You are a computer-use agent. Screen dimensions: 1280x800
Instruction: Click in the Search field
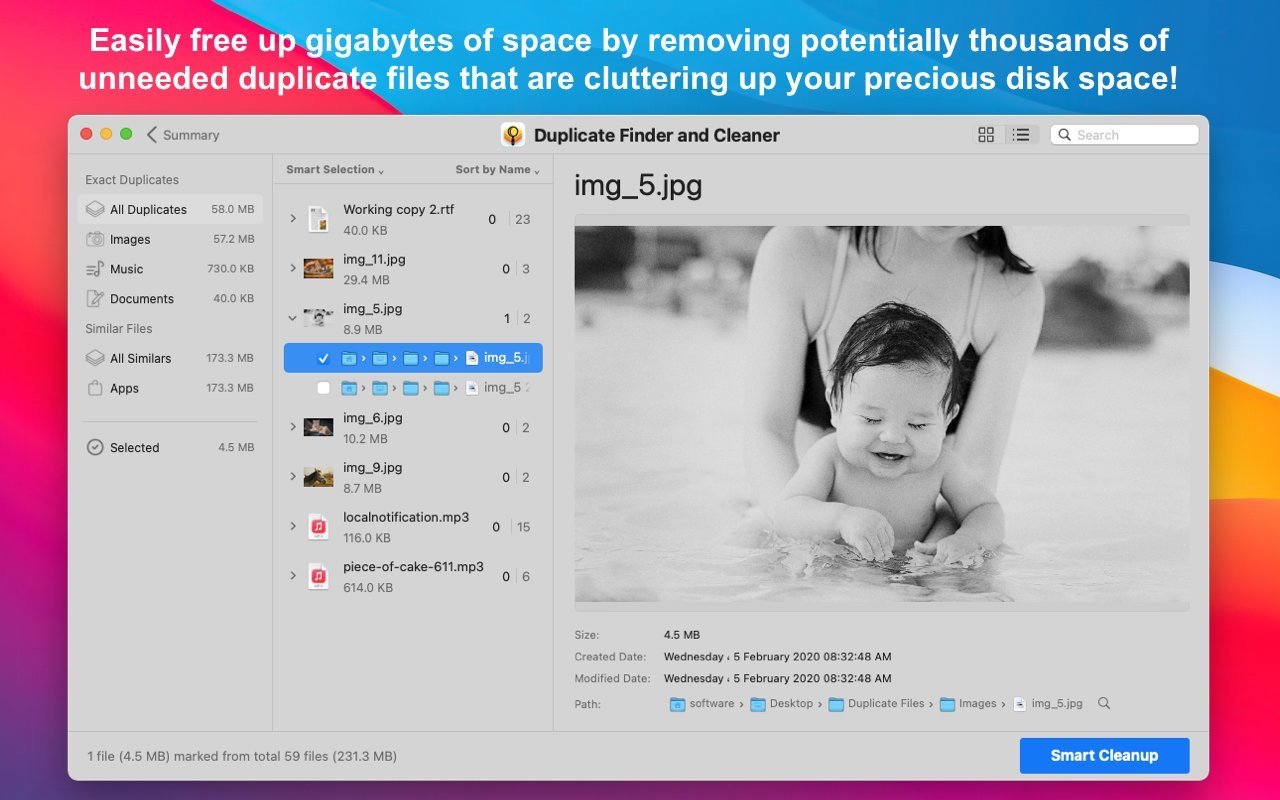[x=1130, y=135]
